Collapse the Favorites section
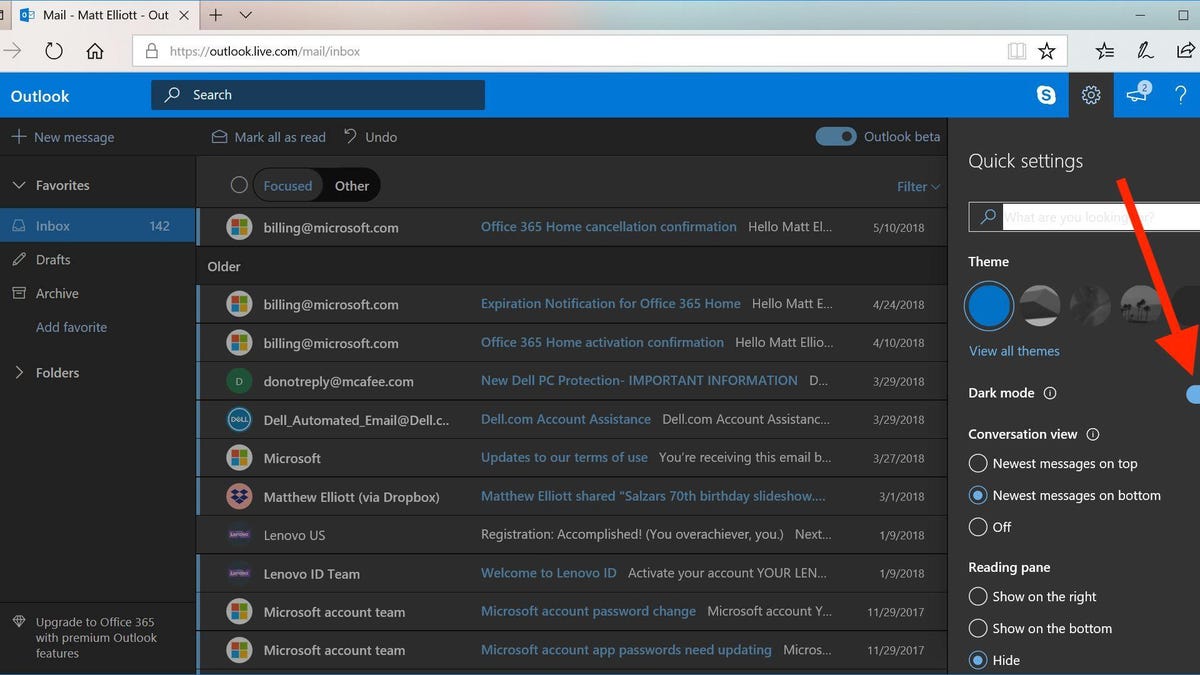This screenshot has height=675, width=1200. tap(21, 184)
